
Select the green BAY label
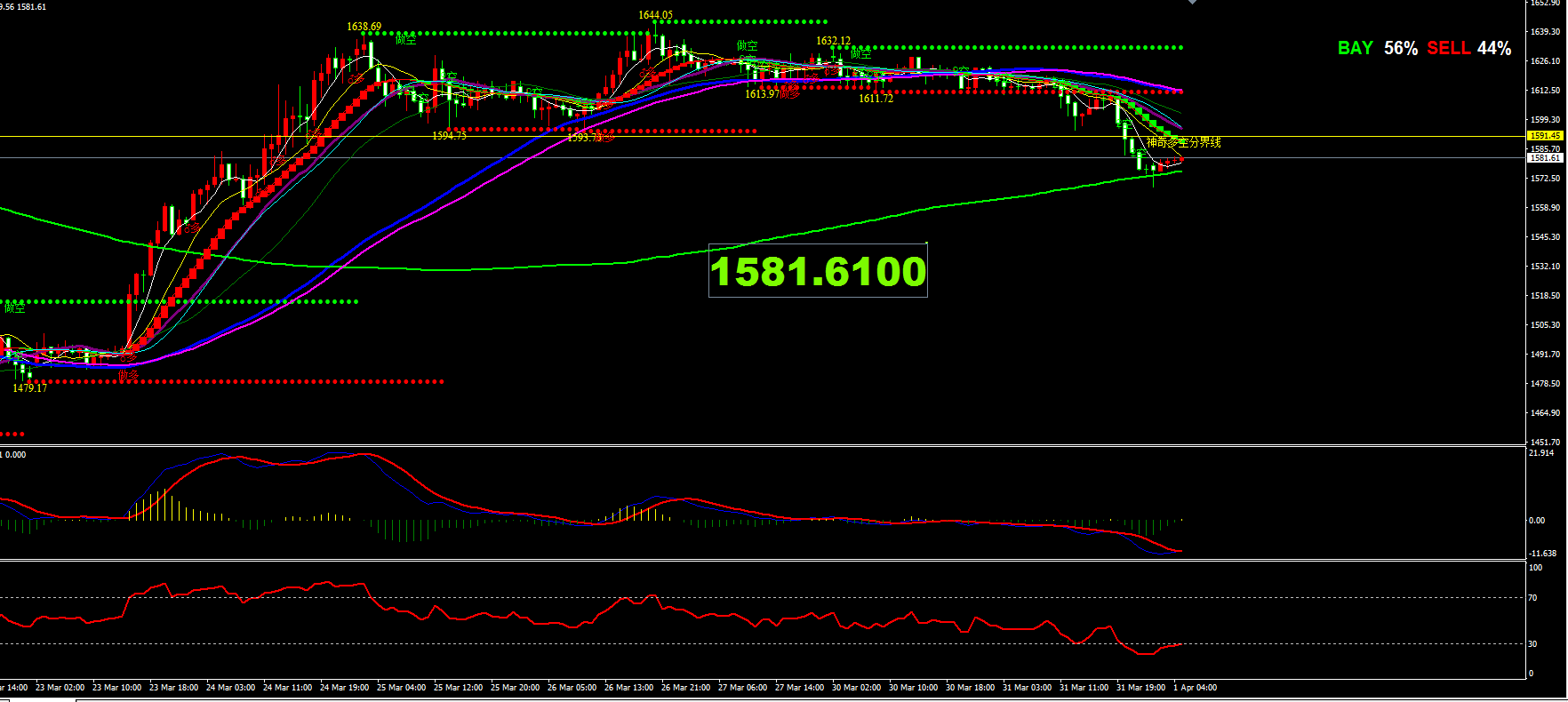pyautogui.click(x=1356, y=48)
